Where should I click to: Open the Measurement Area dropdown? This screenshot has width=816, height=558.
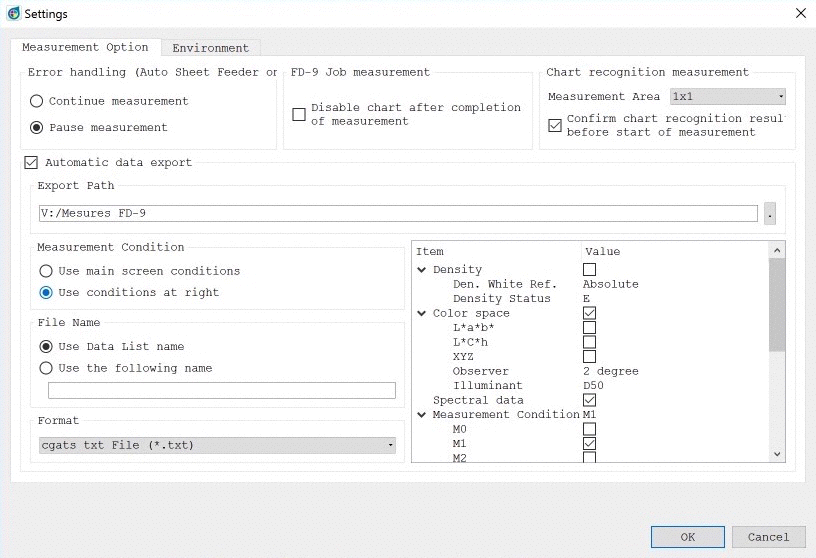pyautogui.click(x=727, y=97)
